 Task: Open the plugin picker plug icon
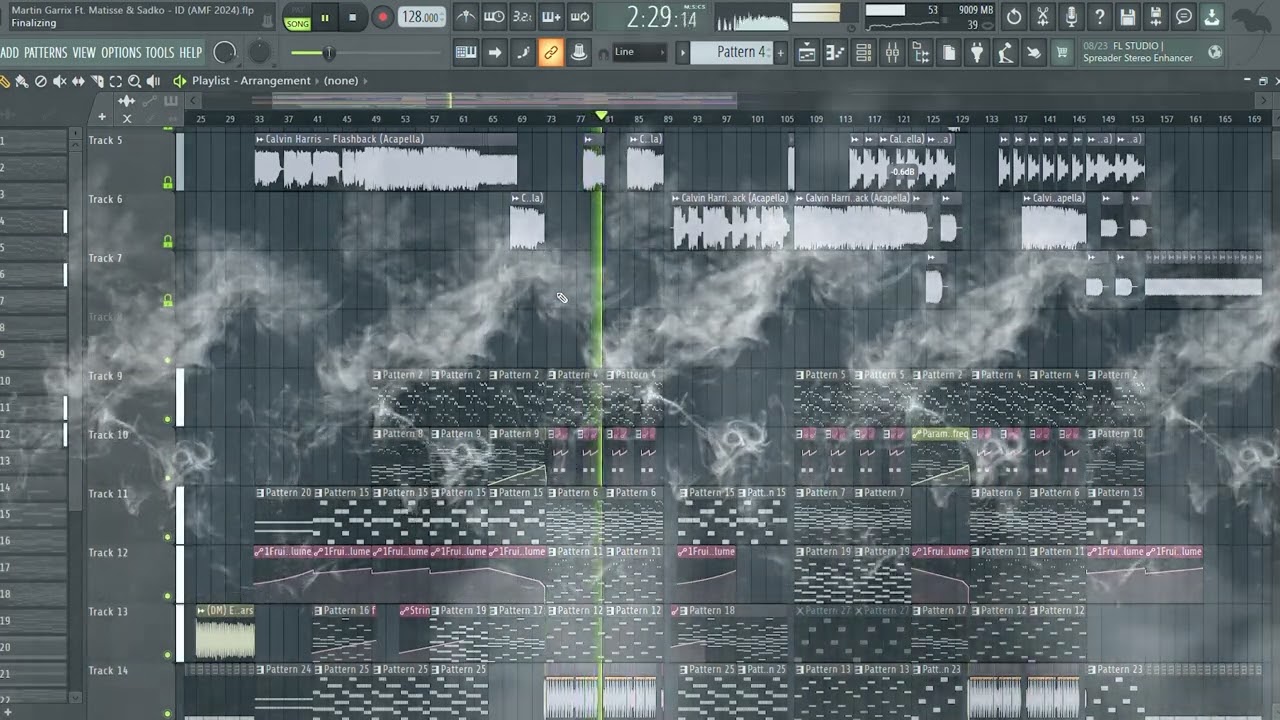977,52
